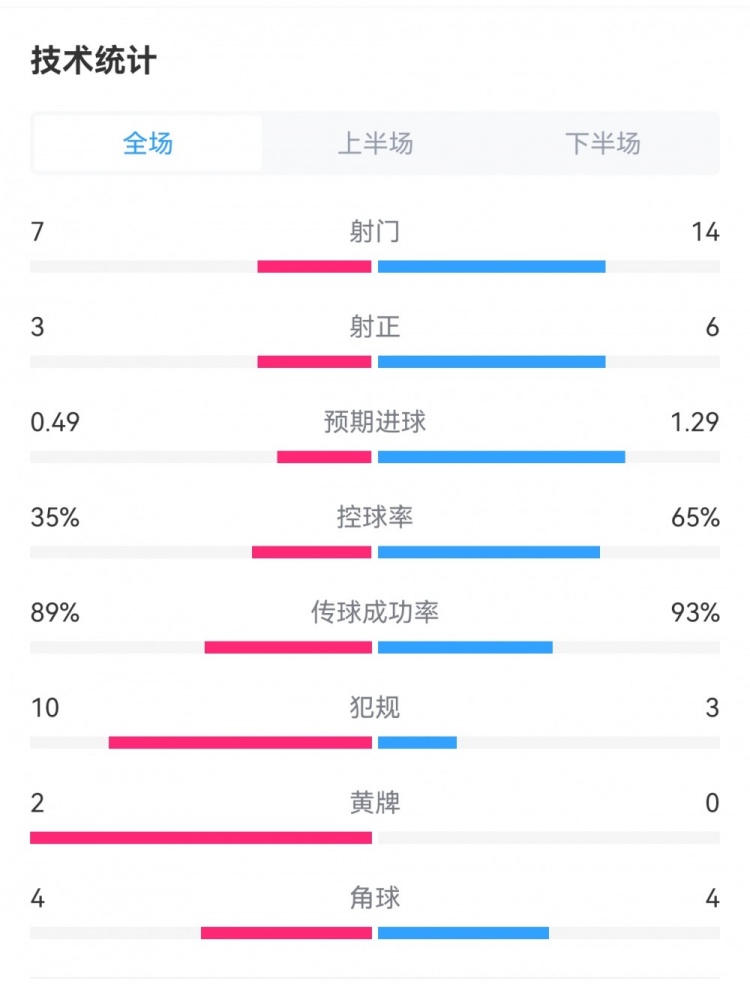The width and height of the screenshot is (750, 984).
Task: Select the 全场 tab
Action: pos(148,143)
